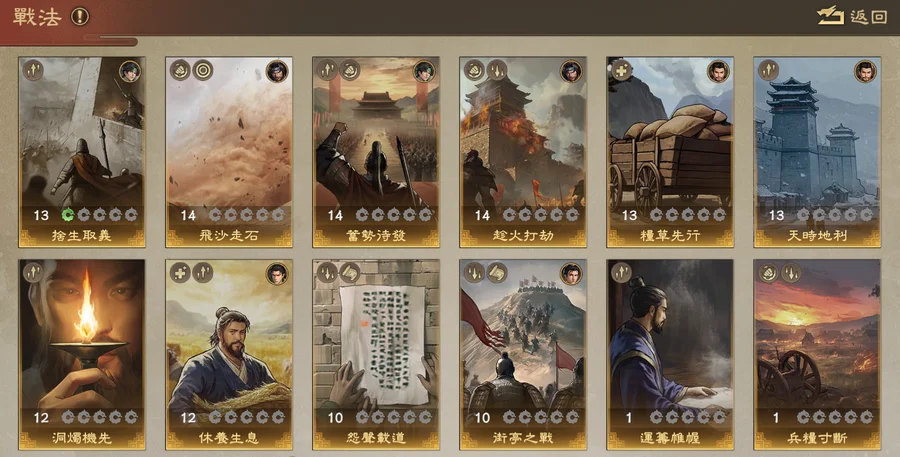
Task: Select the 飛沙走石 sandstorm card
Action: [229, 152]
